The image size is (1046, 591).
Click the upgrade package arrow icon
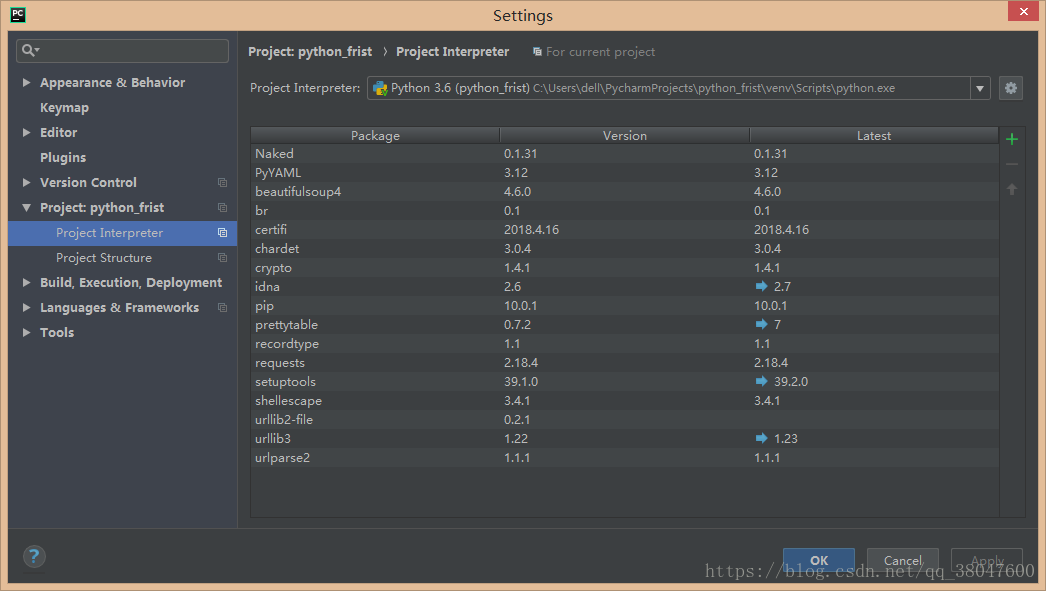pos(1011,189)
